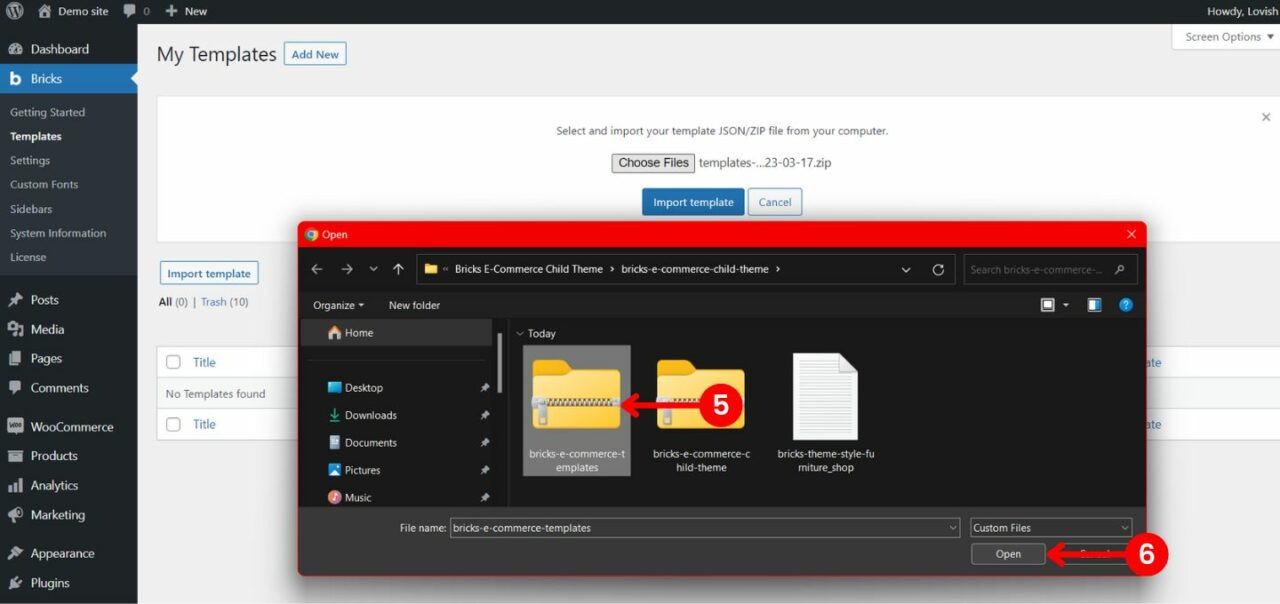Open the Custom Files file type dropdown
This screenshot has height=604, width=1280.
click(x=1050, y=527)
